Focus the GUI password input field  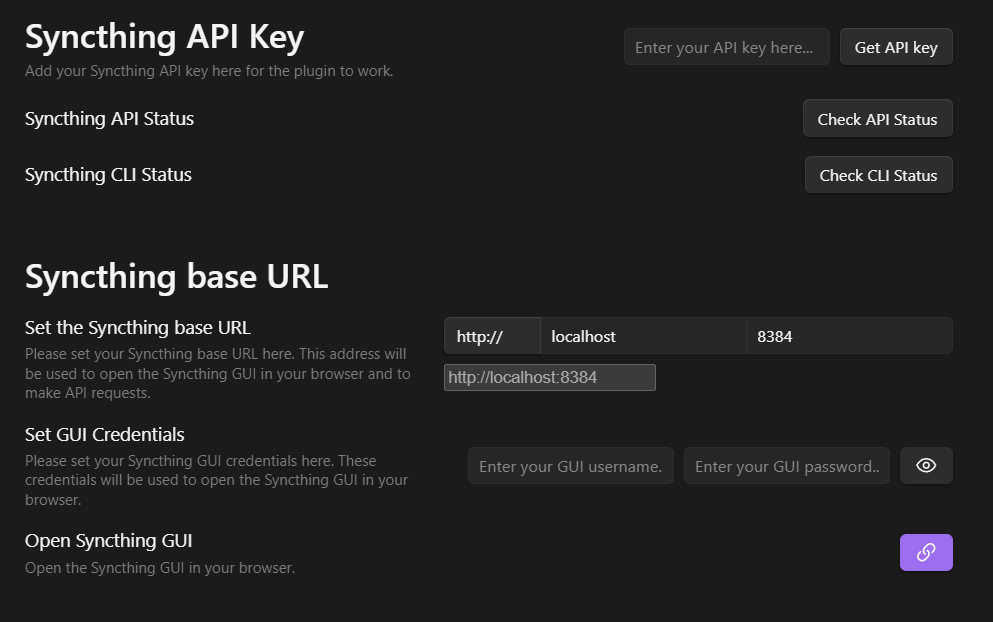pyautogui.click(x=787, y=466)
